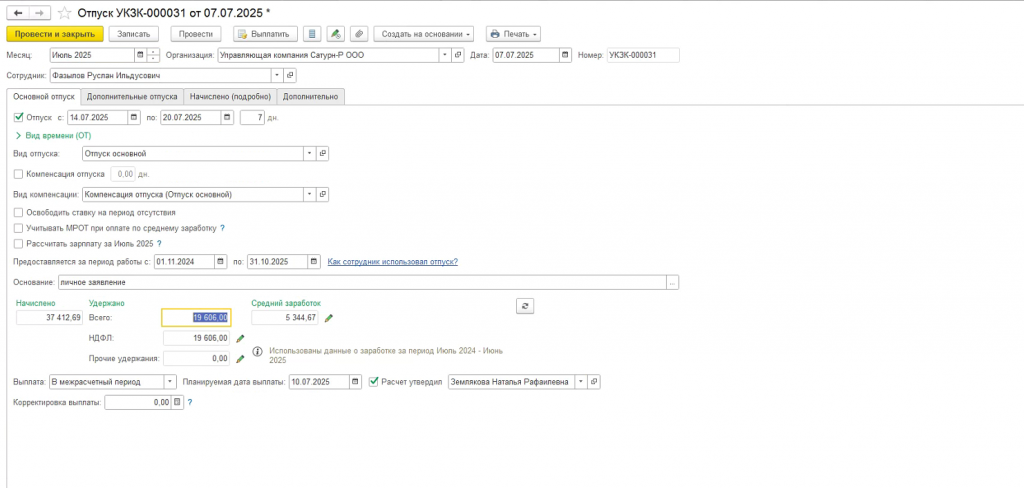
Task: Click Провести button
Action: pos(196,34)
